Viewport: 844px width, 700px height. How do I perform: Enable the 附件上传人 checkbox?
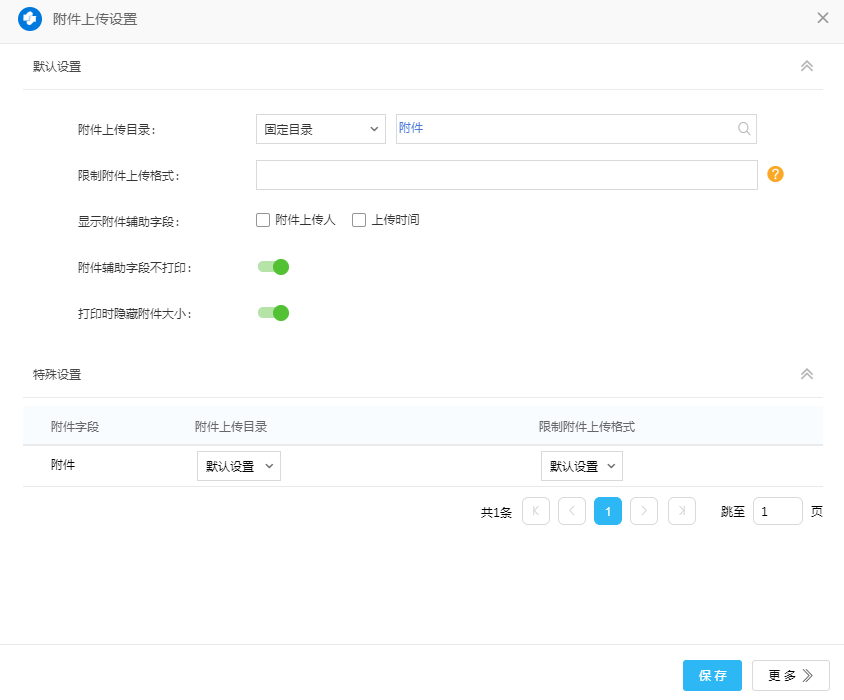pyautogui.click(x=263, y=220)
